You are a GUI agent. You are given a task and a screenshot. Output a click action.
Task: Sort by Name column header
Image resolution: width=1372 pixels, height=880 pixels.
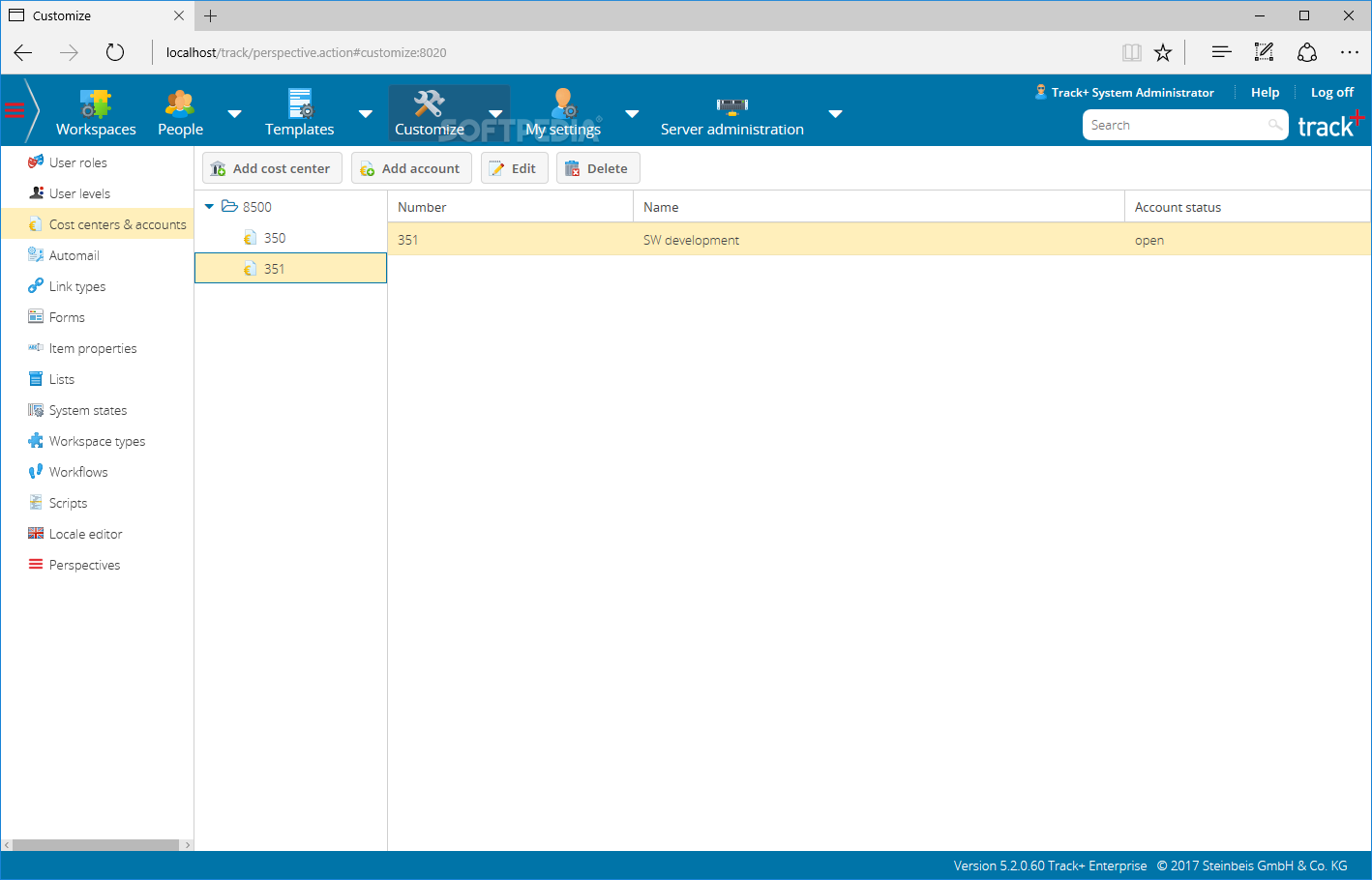pos(880,207)
